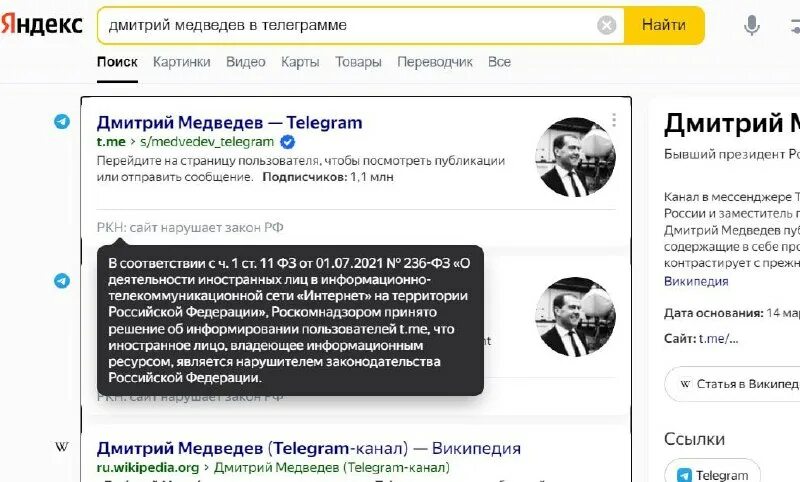Open the t.me/... site link in side panel
Screen dimensions: 800x482
(x=718, y=339)
